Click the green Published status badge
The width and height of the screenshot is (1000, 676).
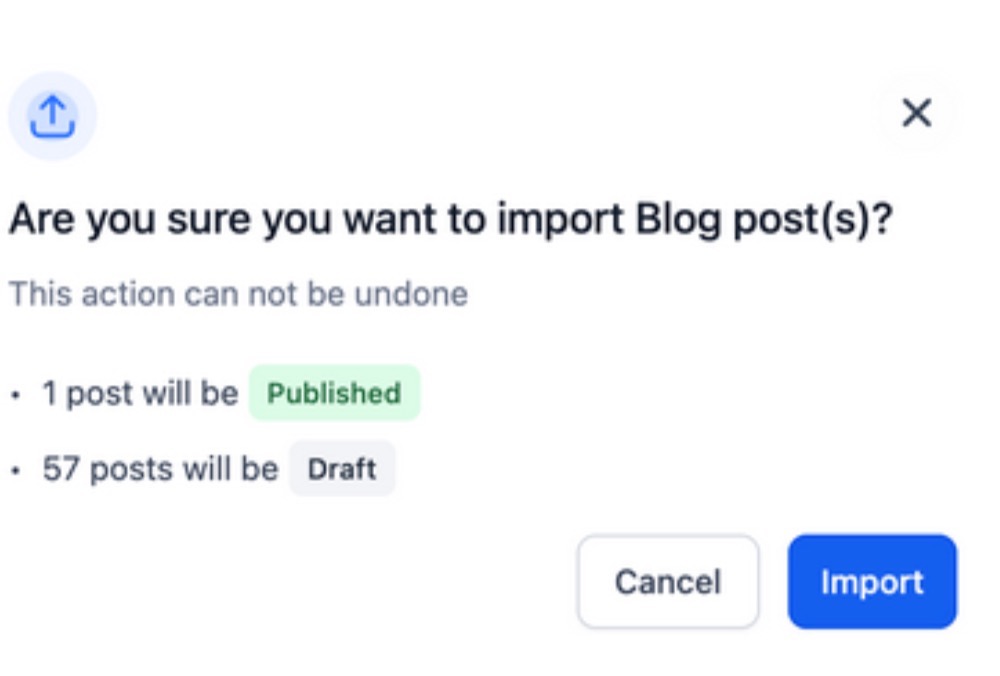[x=334, y=393]
